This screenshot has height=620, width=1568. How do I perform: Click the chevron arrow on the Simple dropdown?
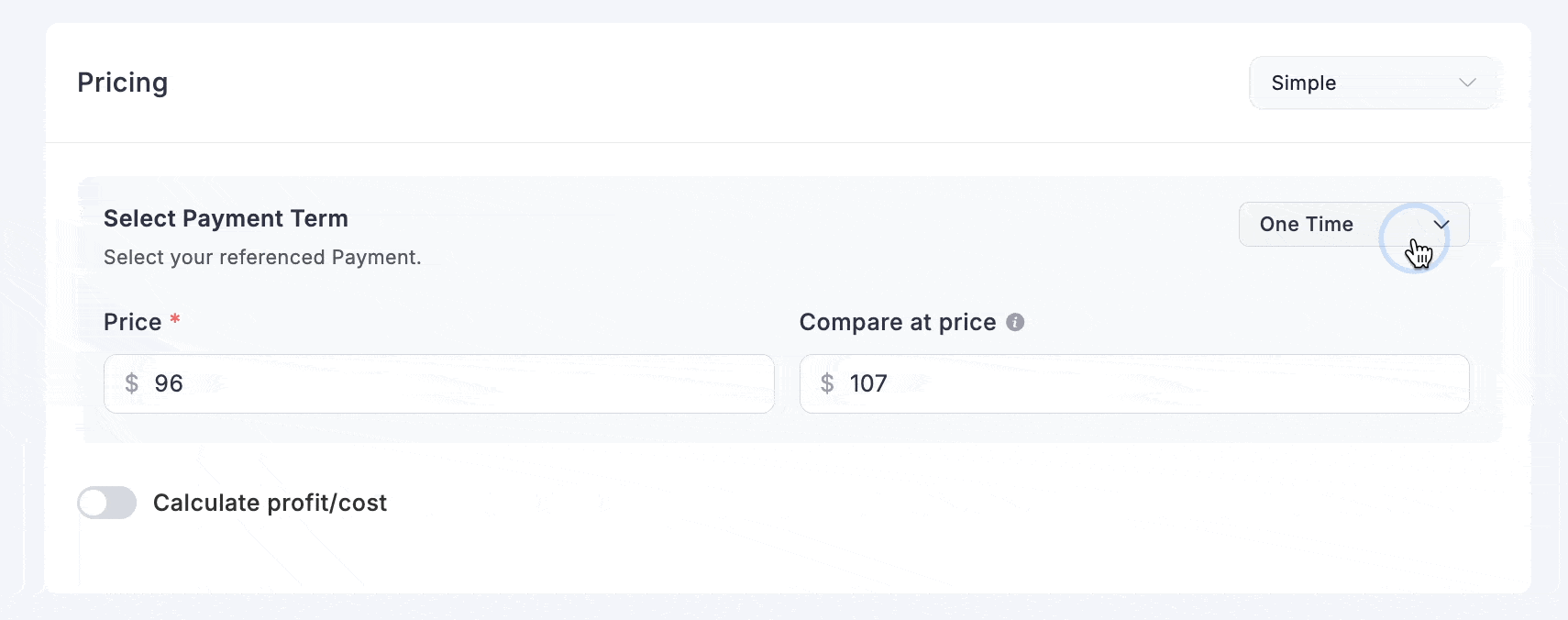pos(1467,83)
